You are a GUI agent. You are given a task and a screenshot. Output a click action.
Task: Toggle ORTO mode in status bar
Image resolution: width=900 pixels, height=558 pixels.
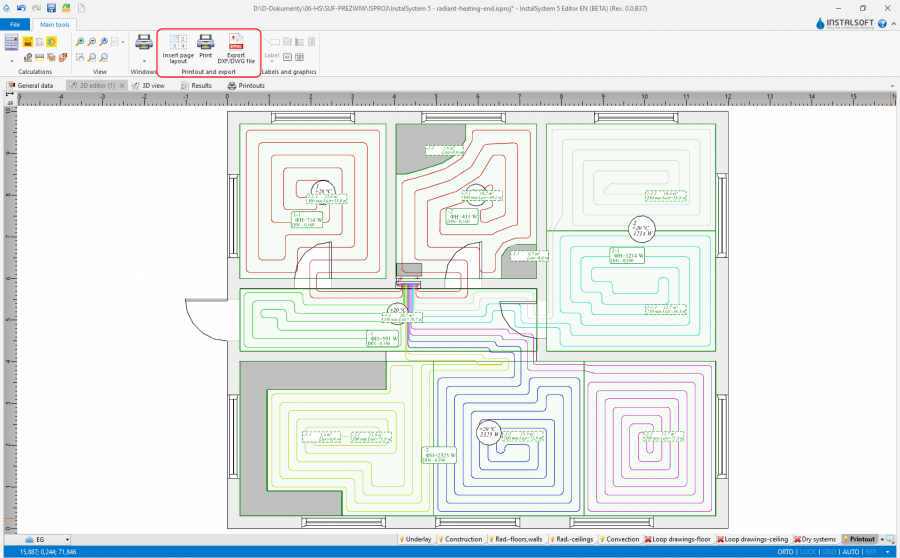click(x=784, y=551)
